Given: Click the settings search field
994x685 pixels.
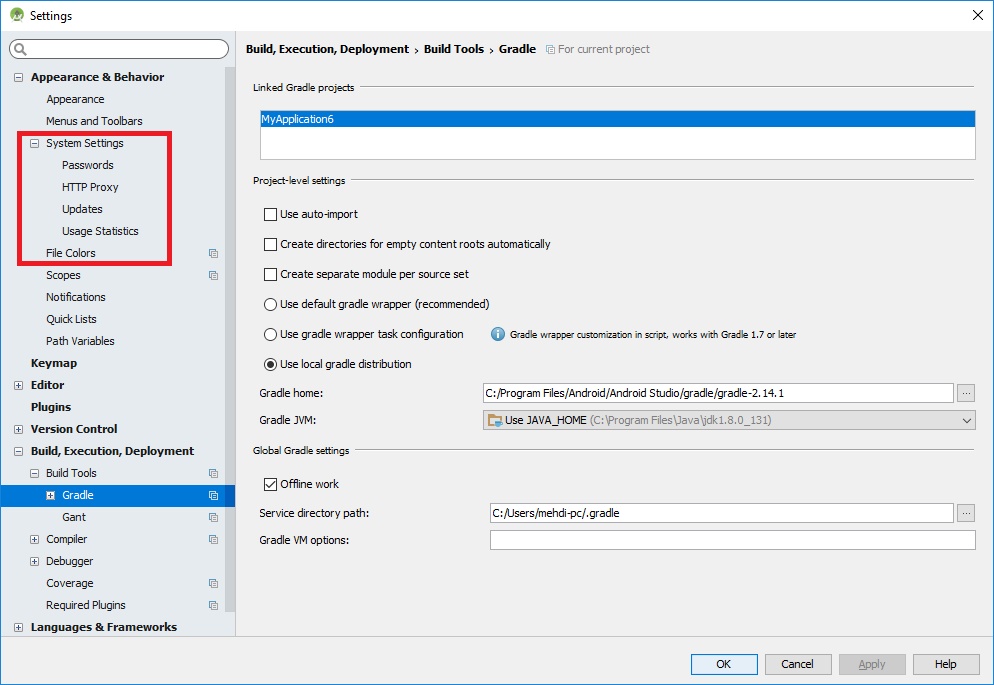Looking at the screenshot, I should click(x=119, y=49).
